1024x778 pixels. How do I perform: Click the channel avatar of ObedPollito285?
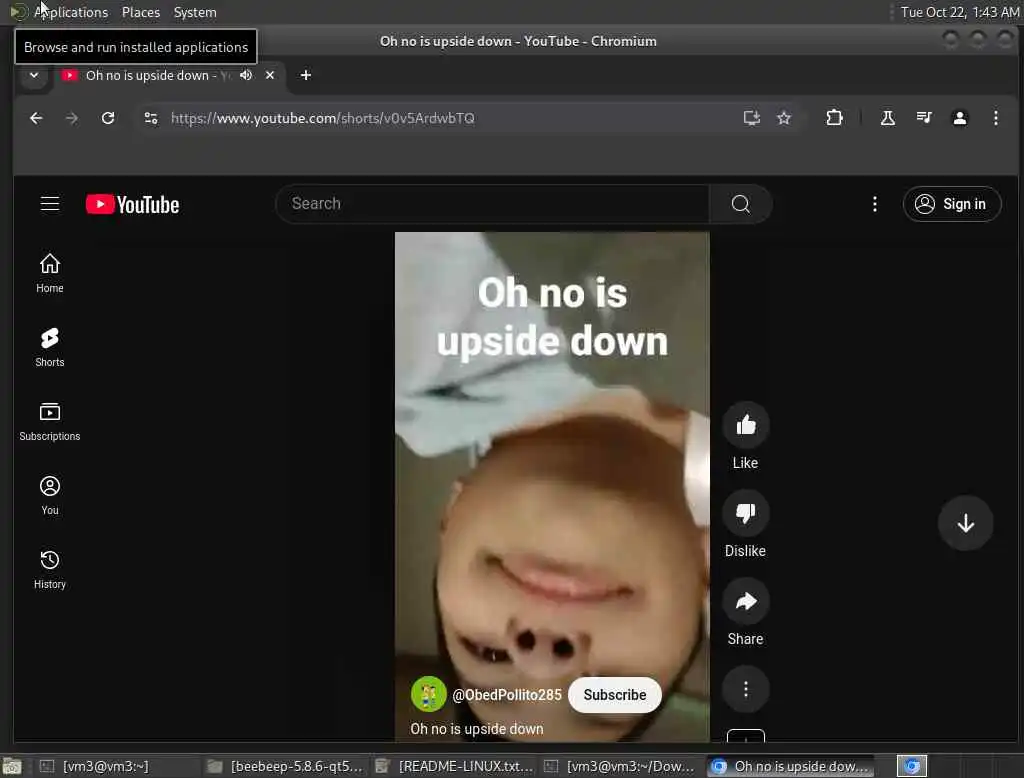pyautogui.click(x=428, y=694)
